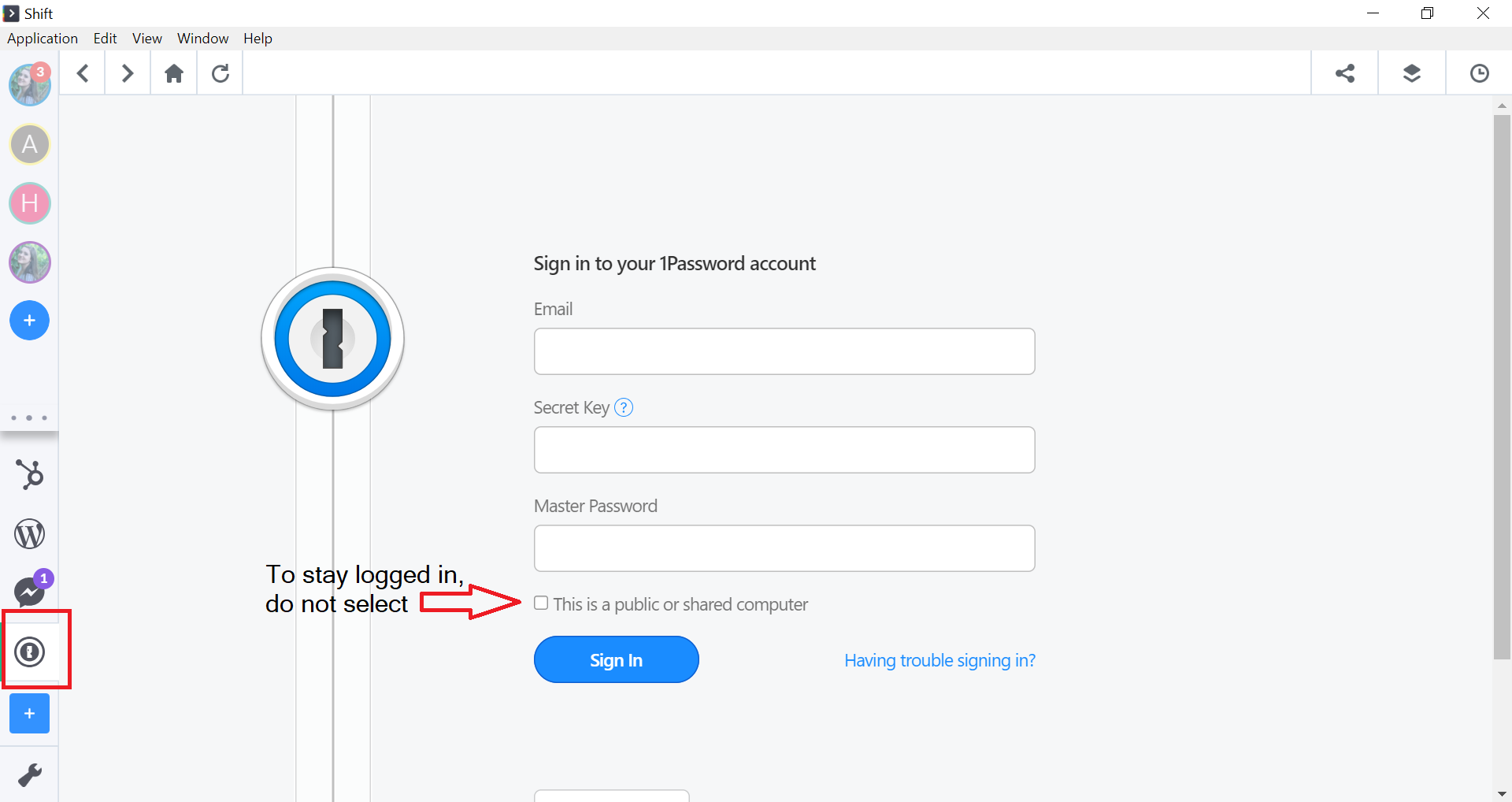Image resolution: width=1512 pixels, height=802 pixels.
Task: Click the share icon in toolbar
Action: point(1345,73)
